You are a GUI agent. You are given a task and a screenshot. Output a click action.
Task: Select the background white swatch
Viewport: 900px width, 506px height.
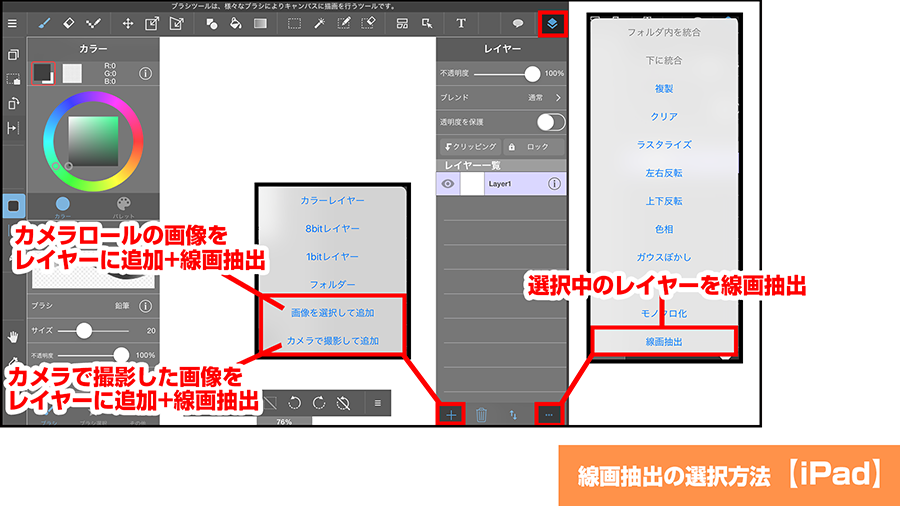[x=72, y=73]
